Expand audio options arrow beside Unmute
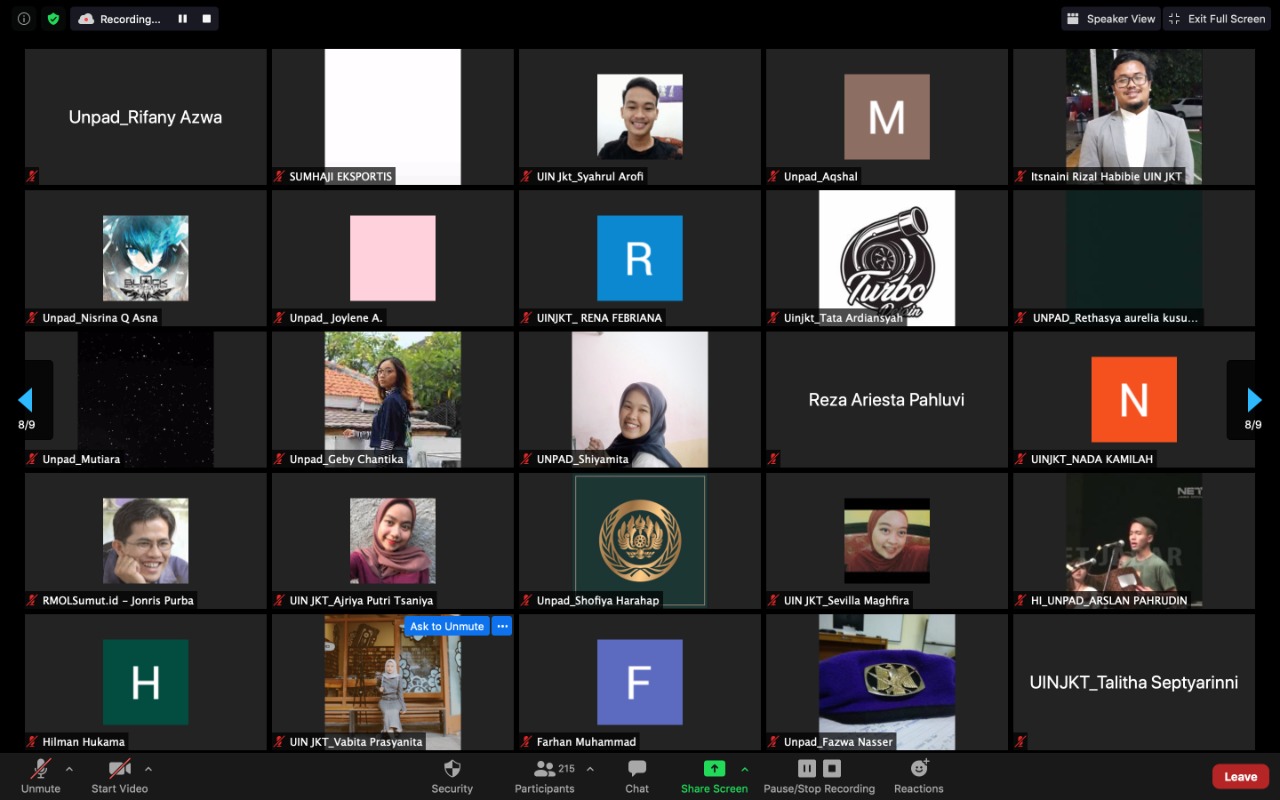This screenshot has width=1280, height=800. click(x=69, y=769)
